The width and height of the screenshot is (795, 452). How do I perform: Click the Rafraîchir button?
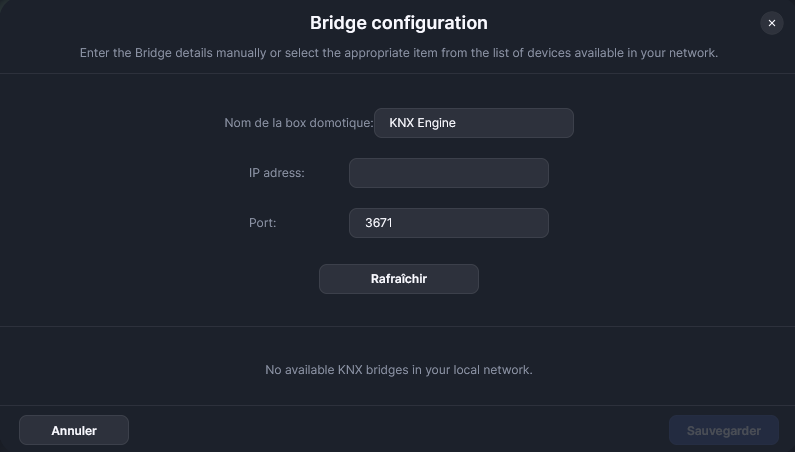[398, 279]
